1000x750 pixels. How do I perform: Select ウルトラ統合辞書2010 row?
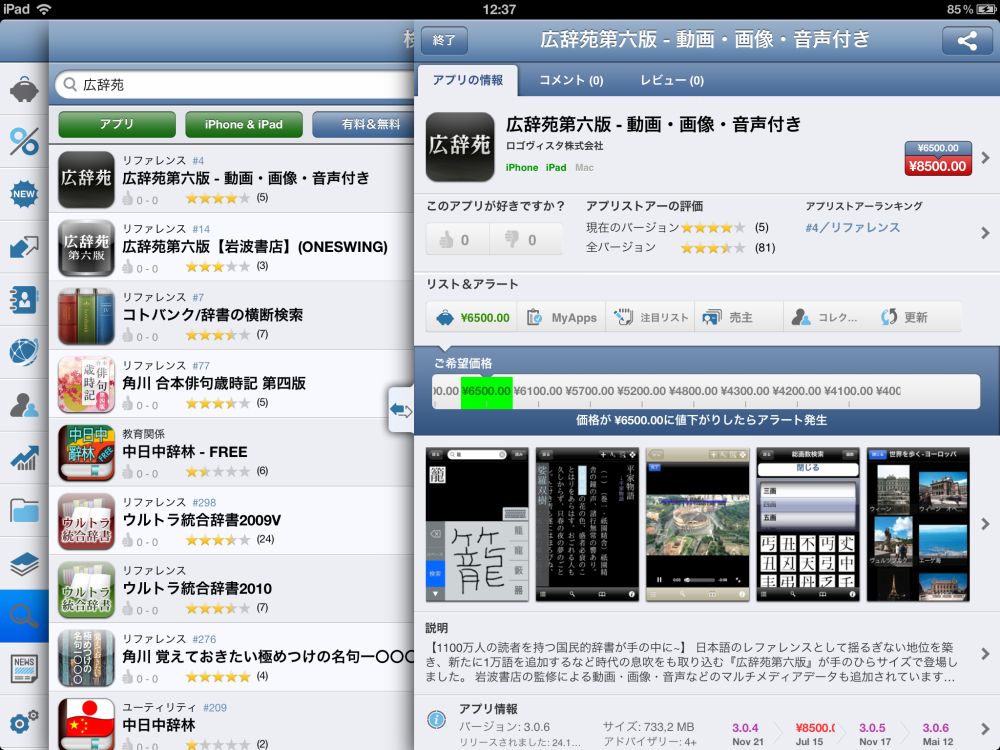232,589
